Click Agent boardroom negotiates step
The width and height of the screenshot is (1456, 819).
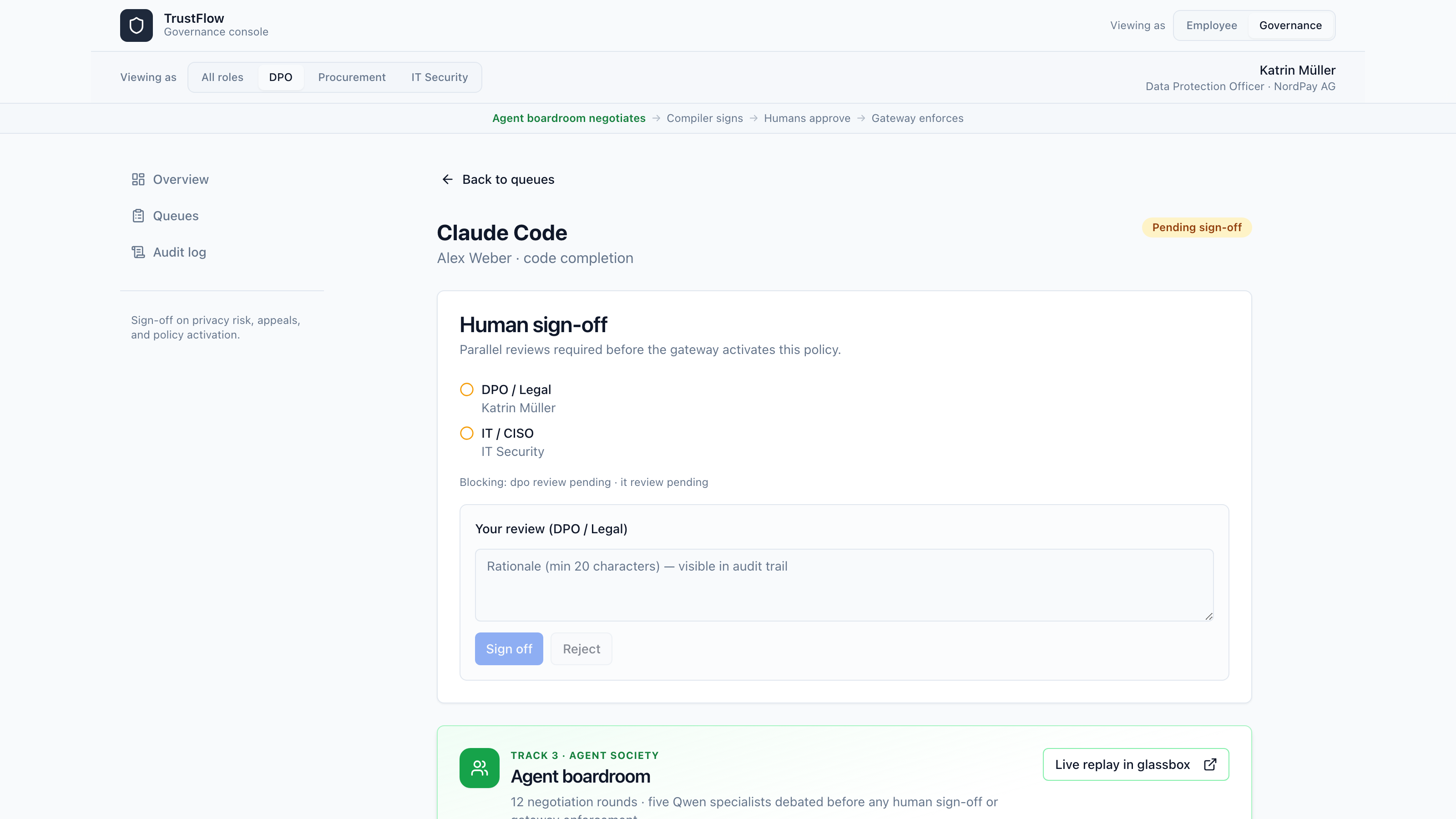569,118
